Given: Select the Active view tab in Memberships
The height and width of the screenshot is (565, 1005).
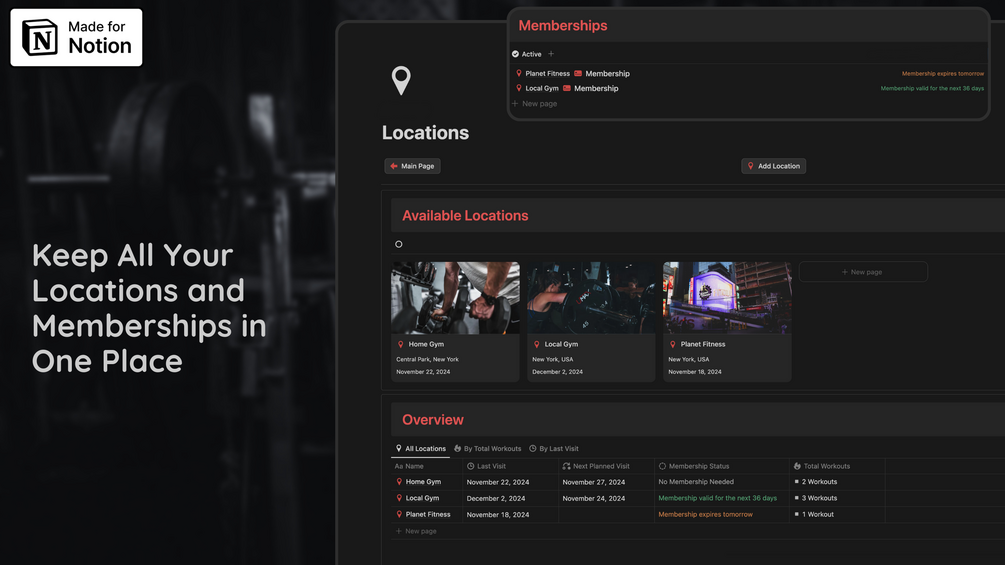Looking at the screenshot, I should tap(527, 54).
